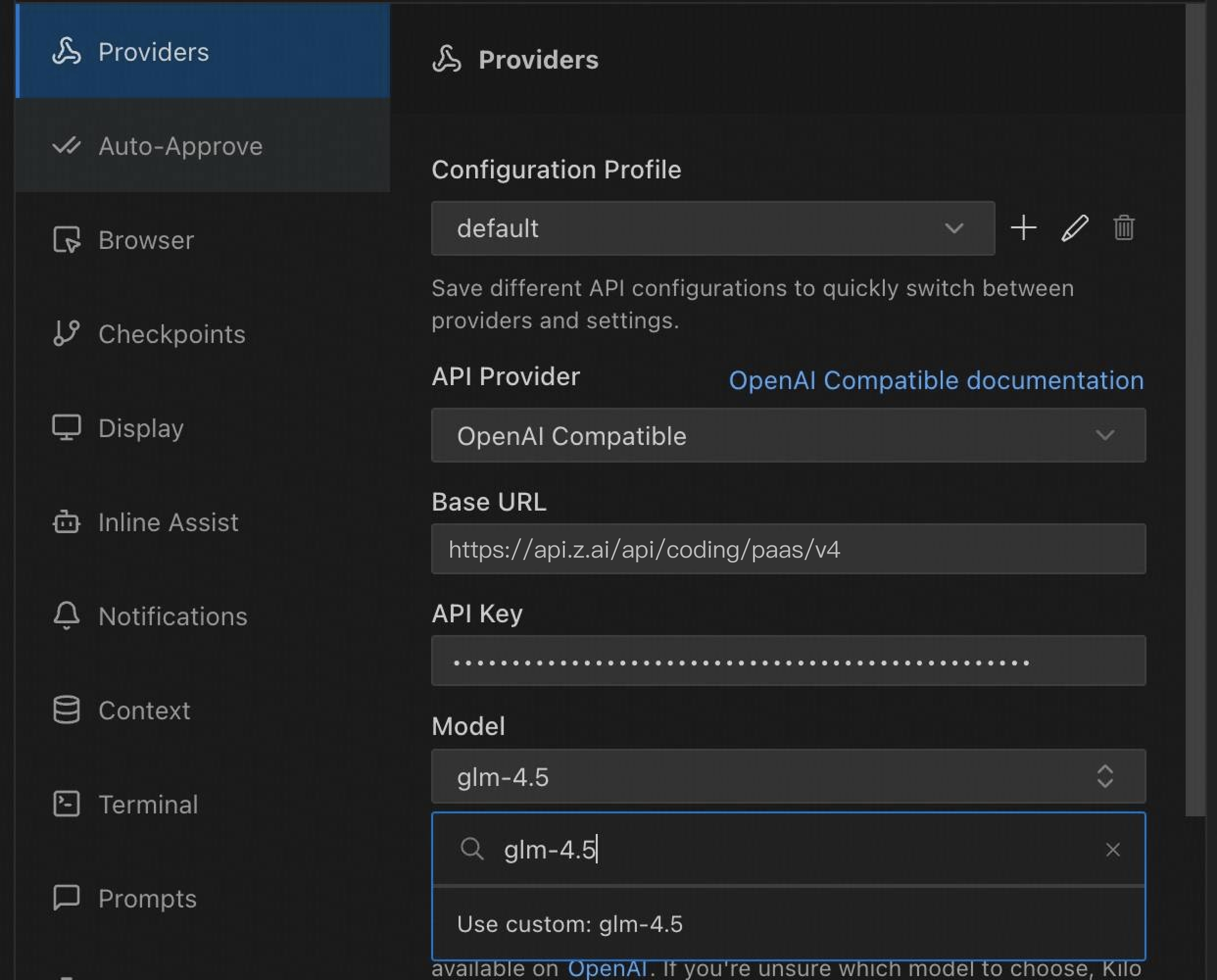Clear the model search with X icon
This screenshot has width=1217, height=980.
point(1113,850)
